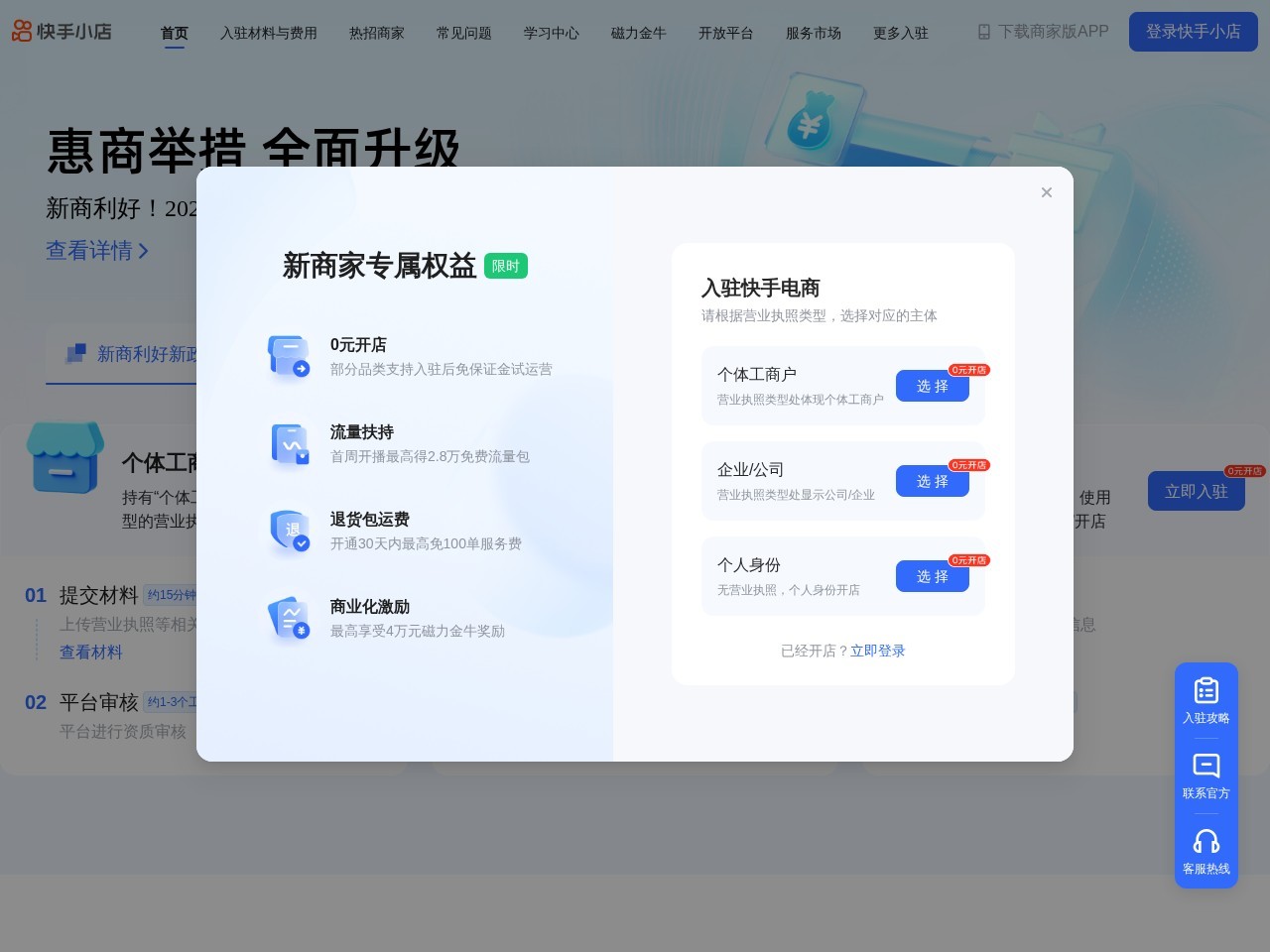Screen dimensions: 1270x952
Task: Open the 学习中心 nav item
Action: click(x=552, y=33)
